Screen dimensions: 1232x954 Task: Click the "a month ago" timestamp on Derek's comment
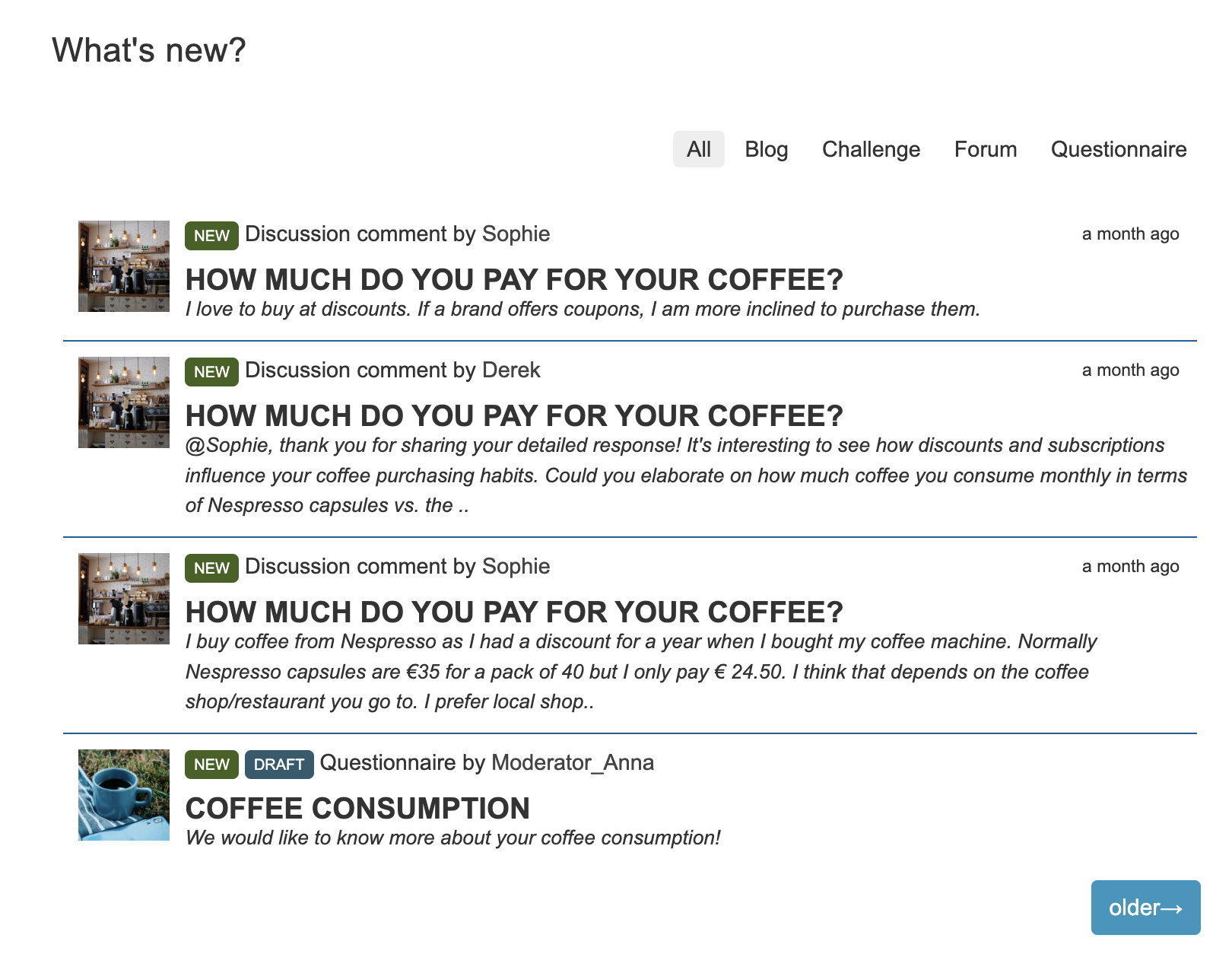[1130, 370]
